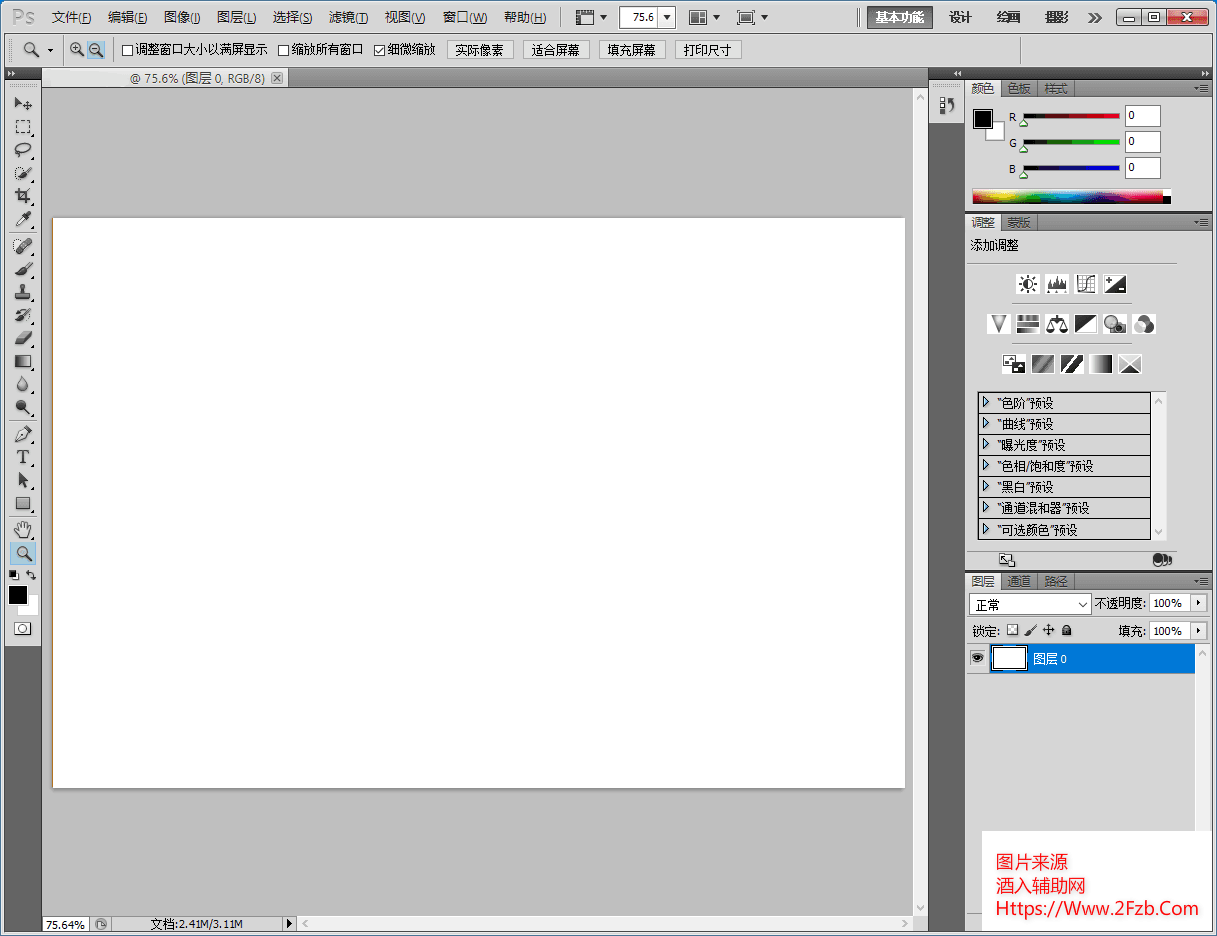Image resolution: width=1217 pixels, height=936 pixels.
Task: Hide 图层 0 using the eye icon
Action: click(977, 658)
